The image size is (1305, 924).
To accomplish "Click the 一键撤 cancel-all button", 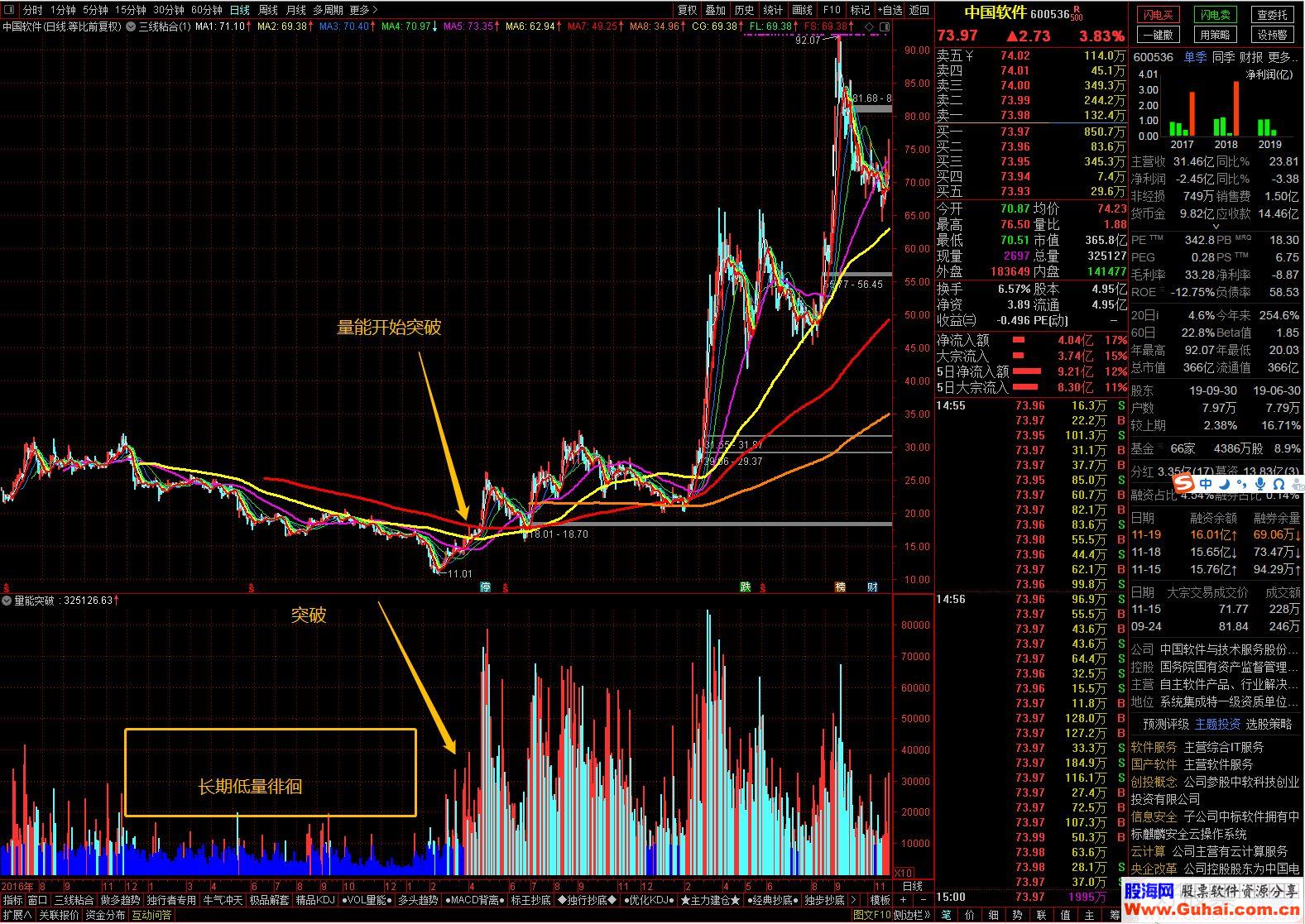I will point(1159,35).
